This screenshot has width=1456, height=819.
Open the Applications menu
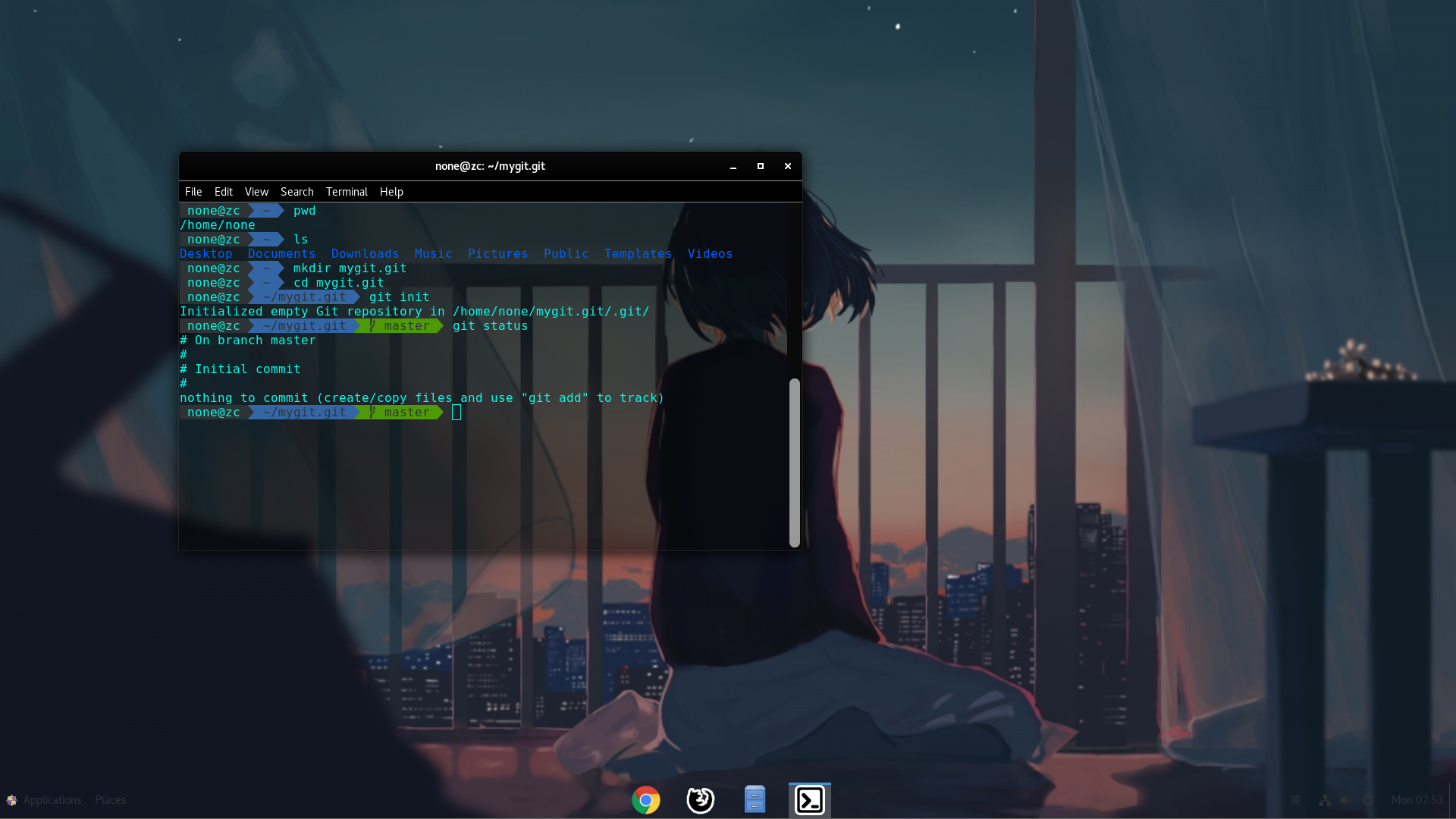point(52,799)
